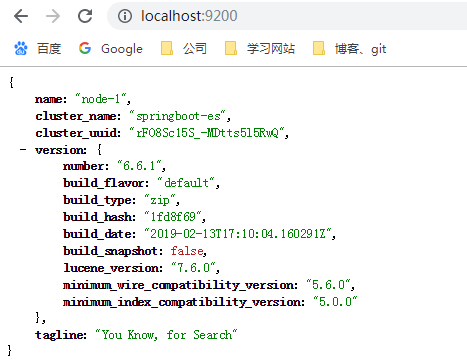Screen dimensions: 467x364
Task: Click the build_type value "zip"
Action: (x=160, y=200)
